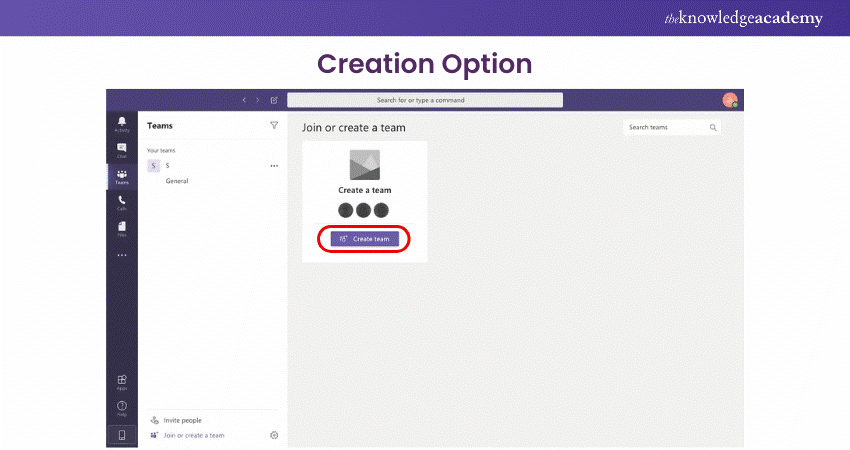Open Files from the left rail
850x450 pixels.
(122, 229)
